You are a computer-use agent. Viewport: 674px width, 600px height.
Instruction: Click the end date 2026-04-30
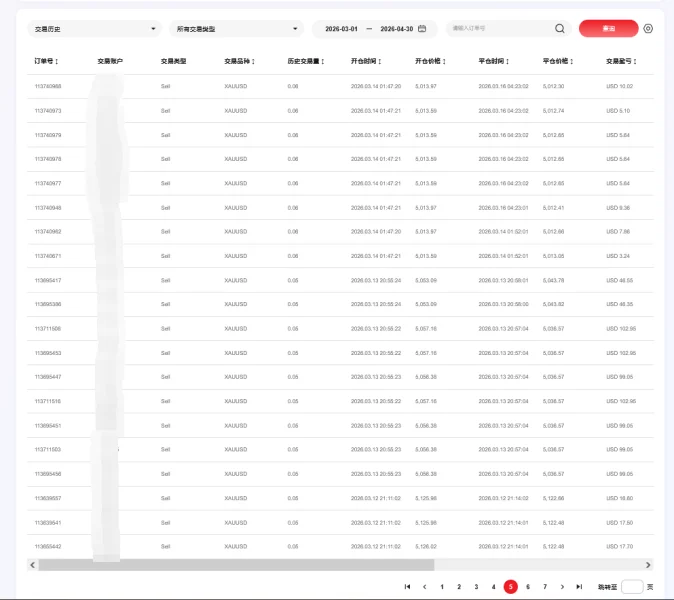point(397,29)
